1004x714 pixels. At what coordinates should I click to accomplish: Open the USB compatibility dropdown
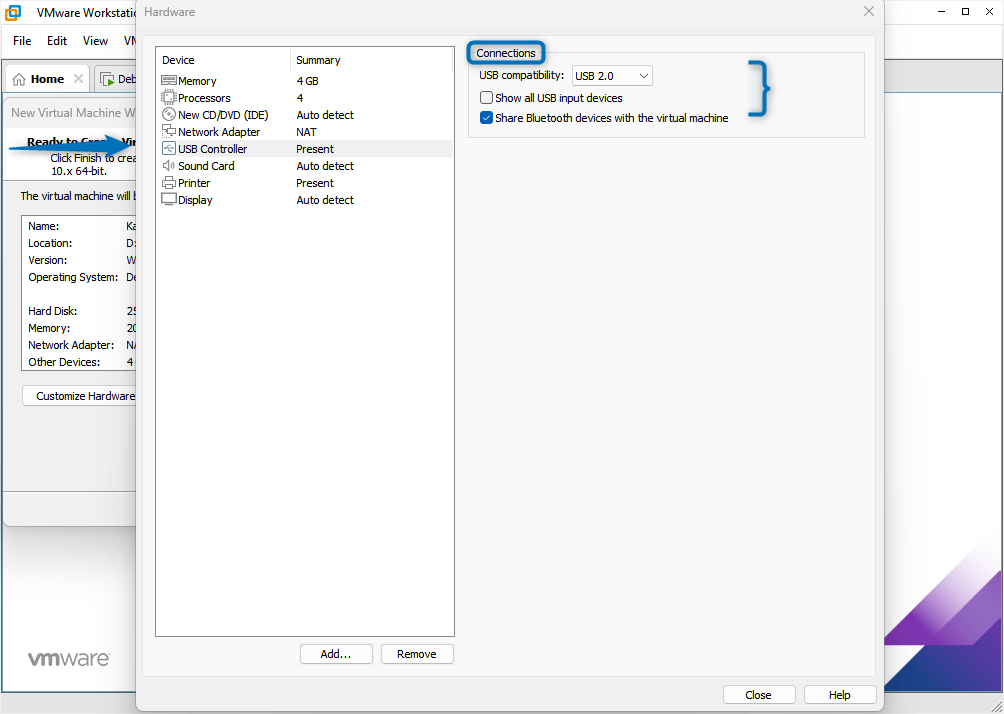pos(612,75)
